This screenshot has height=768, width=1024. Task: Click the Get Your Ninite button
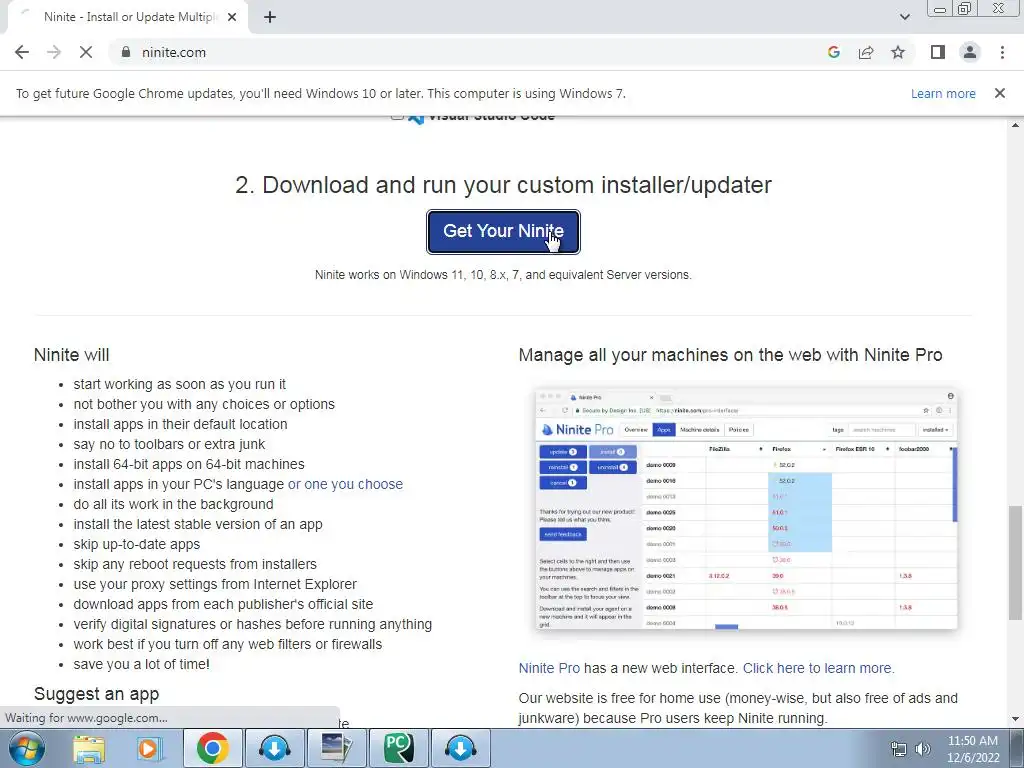click(x=503, y=231)
